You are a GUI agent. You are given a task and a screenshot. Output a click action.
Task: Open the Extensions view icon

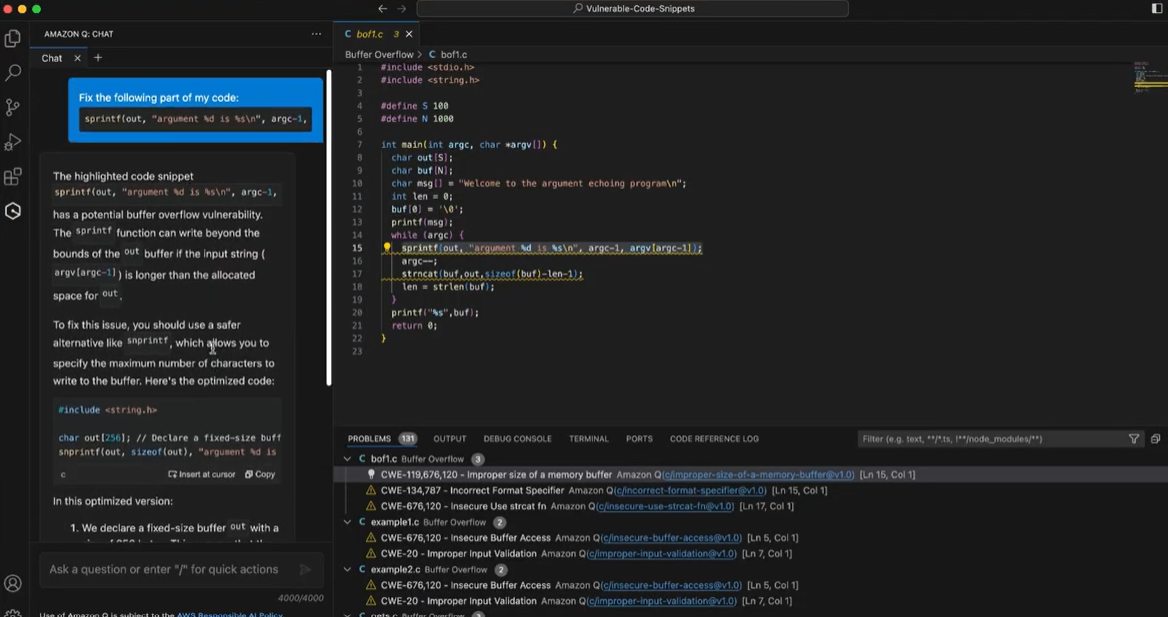13,177
